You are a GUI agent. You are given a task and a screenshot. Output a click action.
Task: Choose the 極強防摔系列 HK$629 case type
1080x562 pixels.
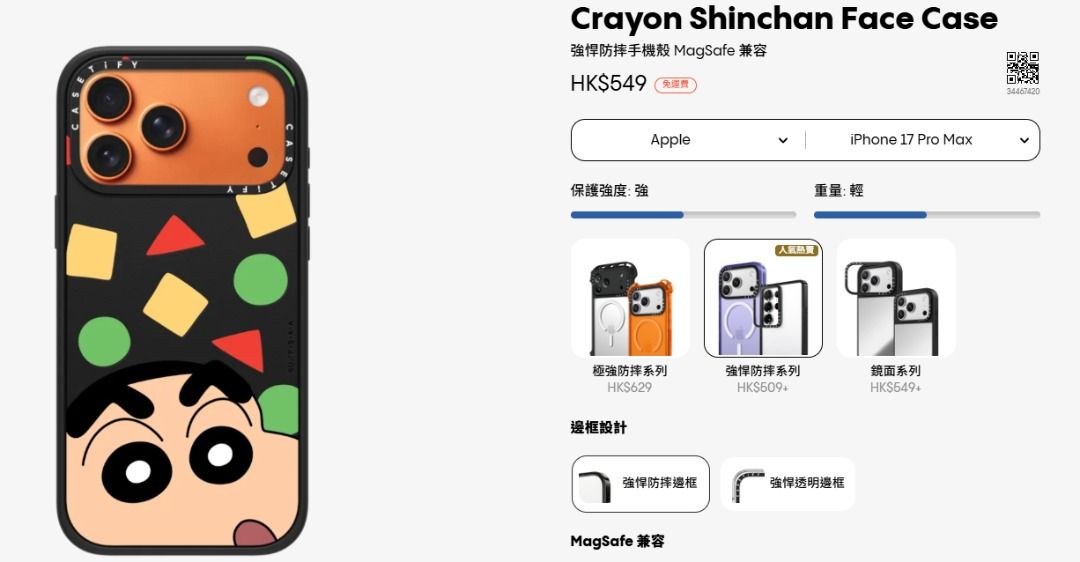click(630, 318)
